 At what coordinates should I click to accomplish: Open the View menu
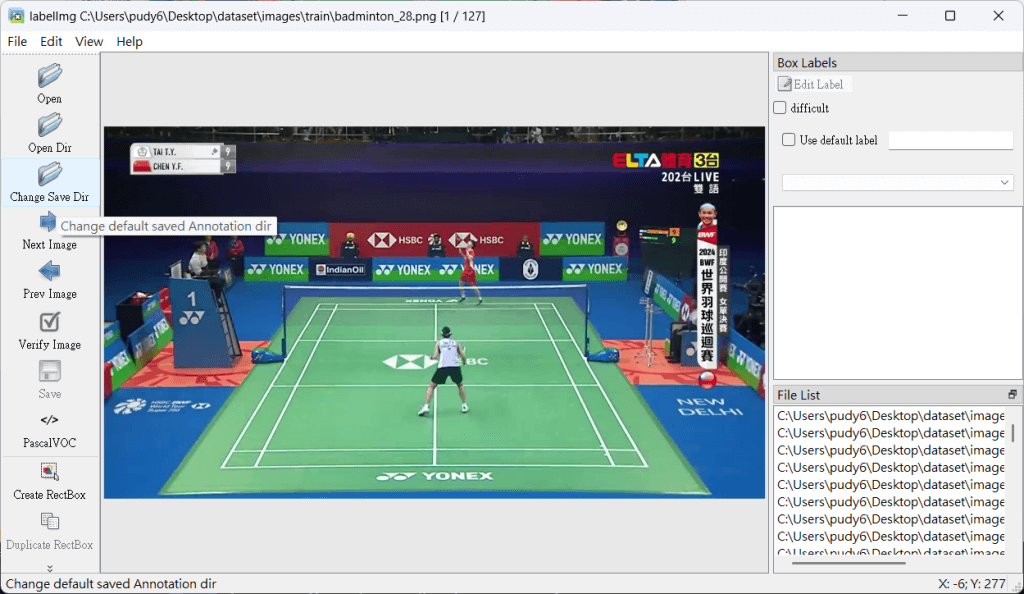click(x=89, y=41)
